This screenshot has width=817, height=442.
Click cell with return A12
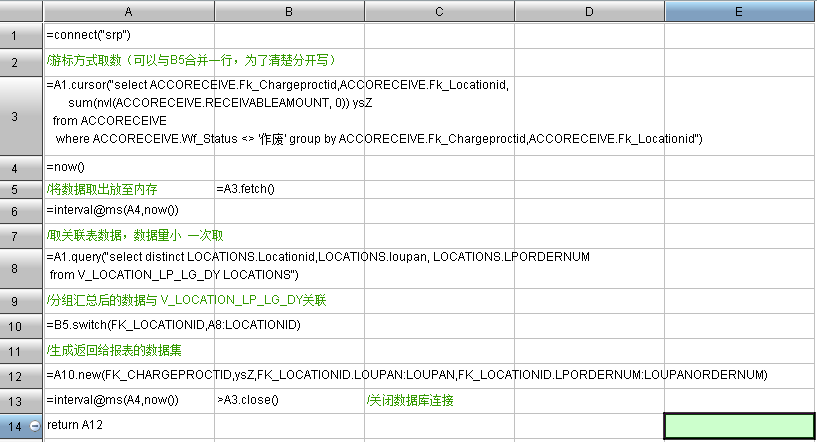click(129, 426)
